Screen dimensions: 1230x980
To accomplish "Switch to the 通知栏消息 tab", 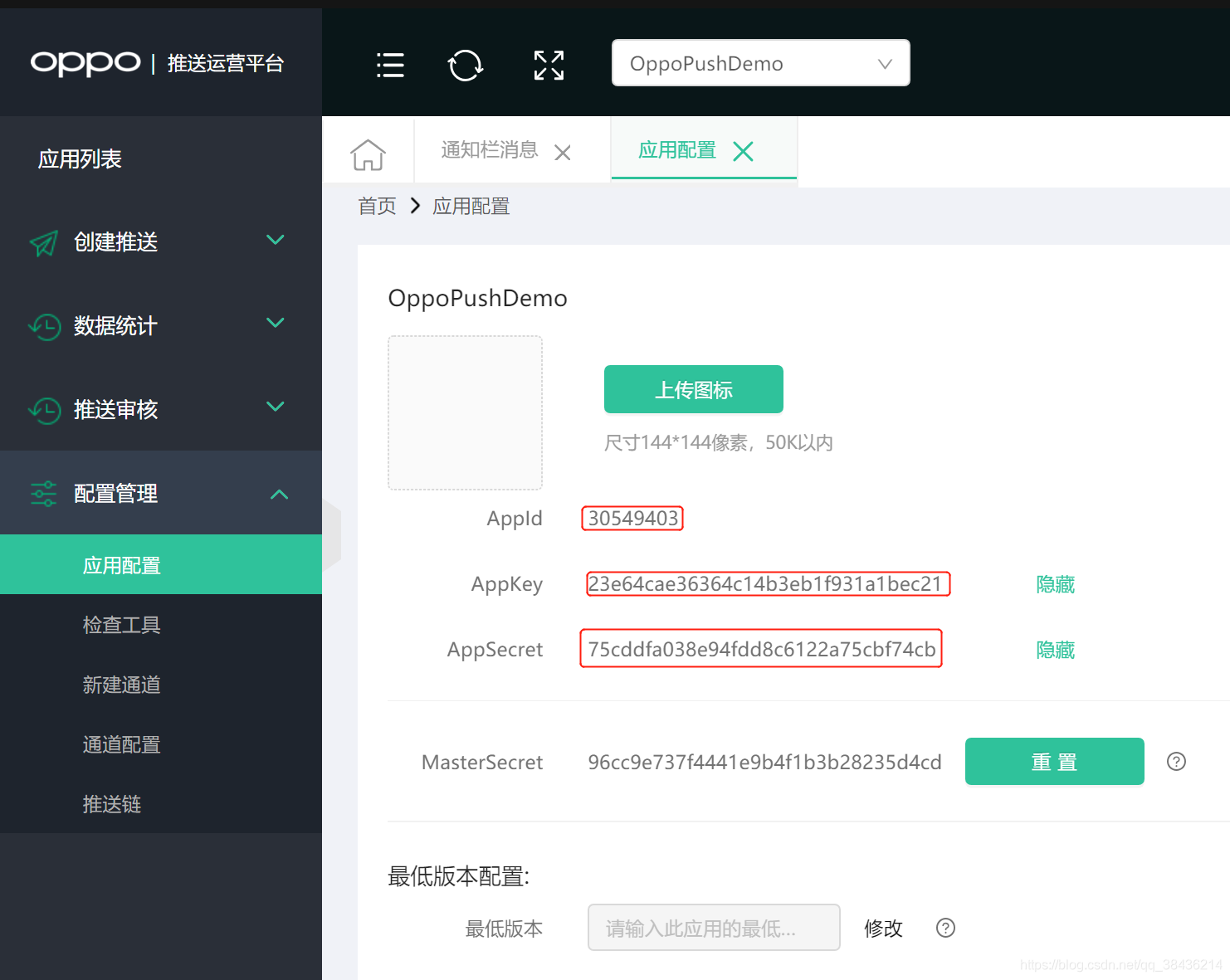I will pos(490,150).
